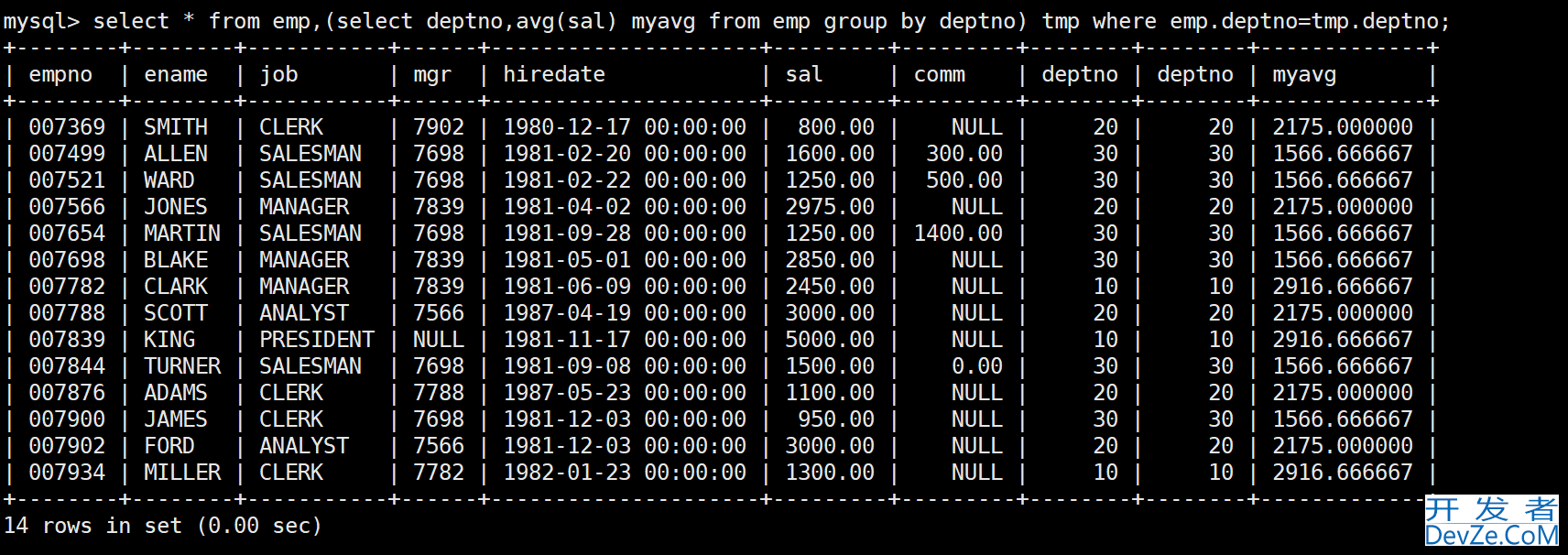Viewport: 1568px width, 555px height.
Task: Click empno value 007782
Action: (x=67, y=287)
